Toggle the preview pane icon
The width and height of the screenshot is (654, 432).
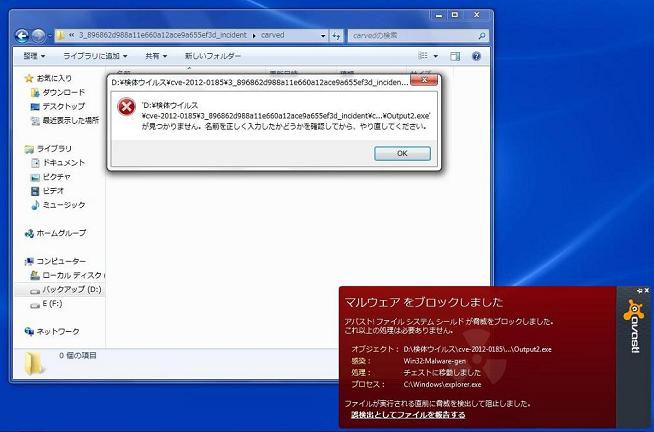(x=455, y=56)
